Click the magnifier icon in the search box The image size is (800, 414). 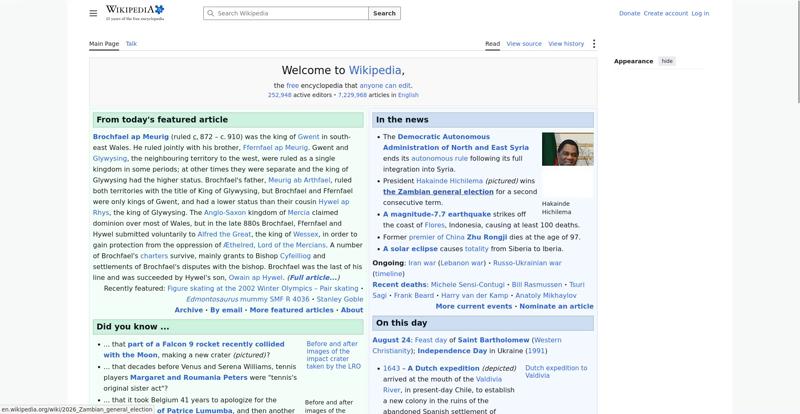pyautogui.click(x=210, y=13)
